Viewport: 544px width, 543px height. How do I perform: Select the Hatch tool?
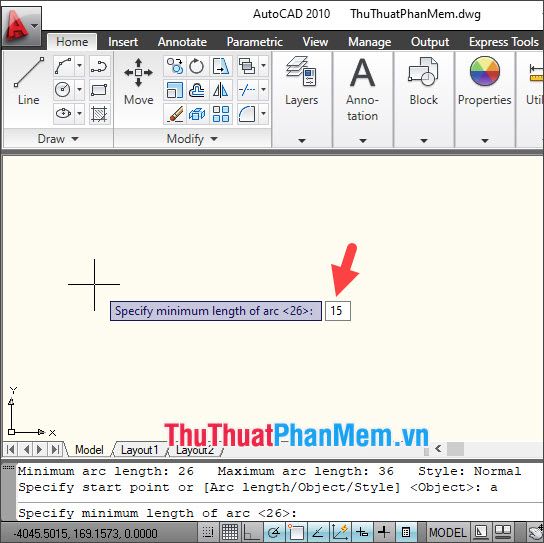click(100, 113)
